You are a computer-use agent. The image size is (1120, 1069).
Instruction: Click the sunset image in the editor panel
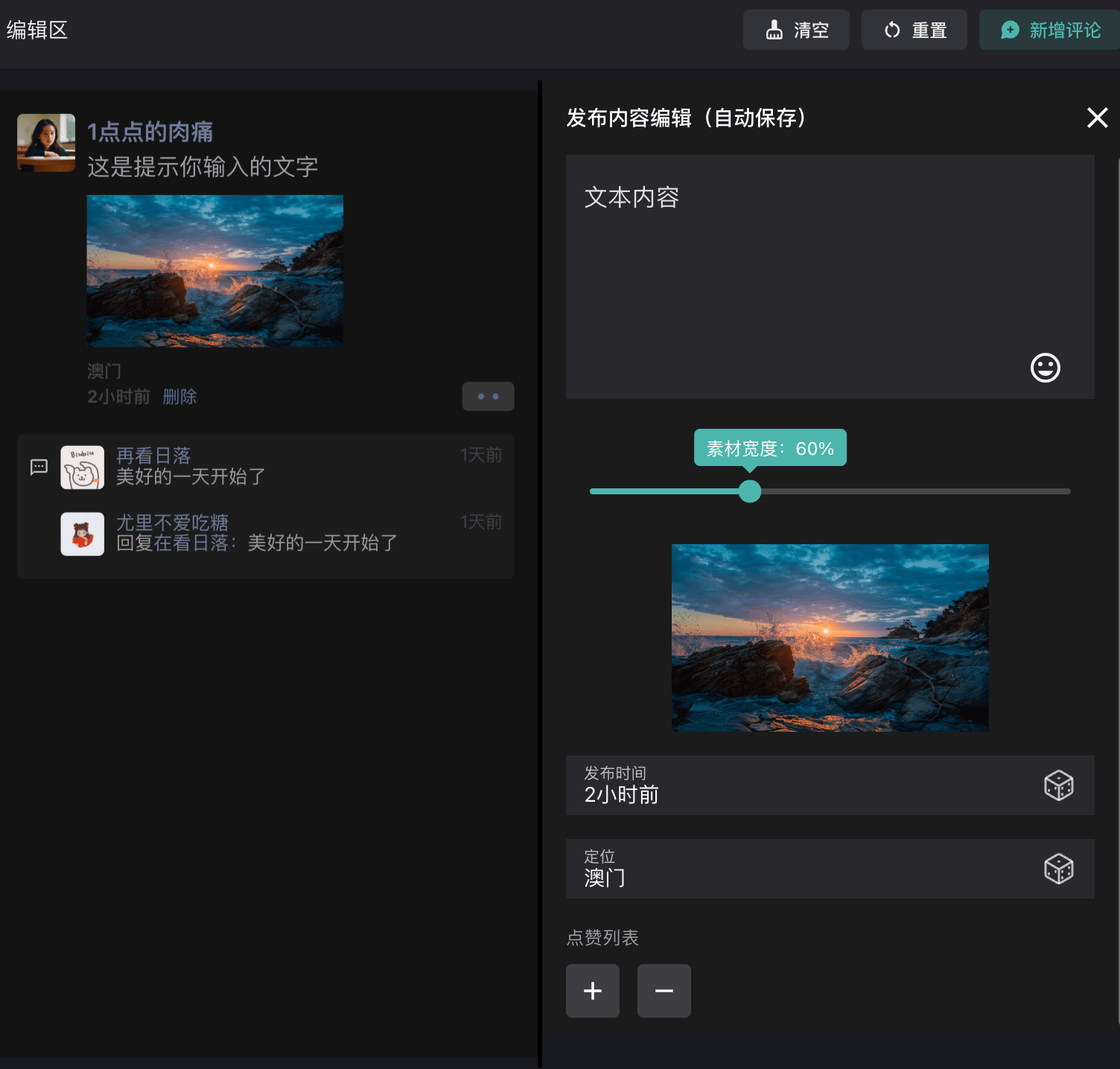pos(830,637)
